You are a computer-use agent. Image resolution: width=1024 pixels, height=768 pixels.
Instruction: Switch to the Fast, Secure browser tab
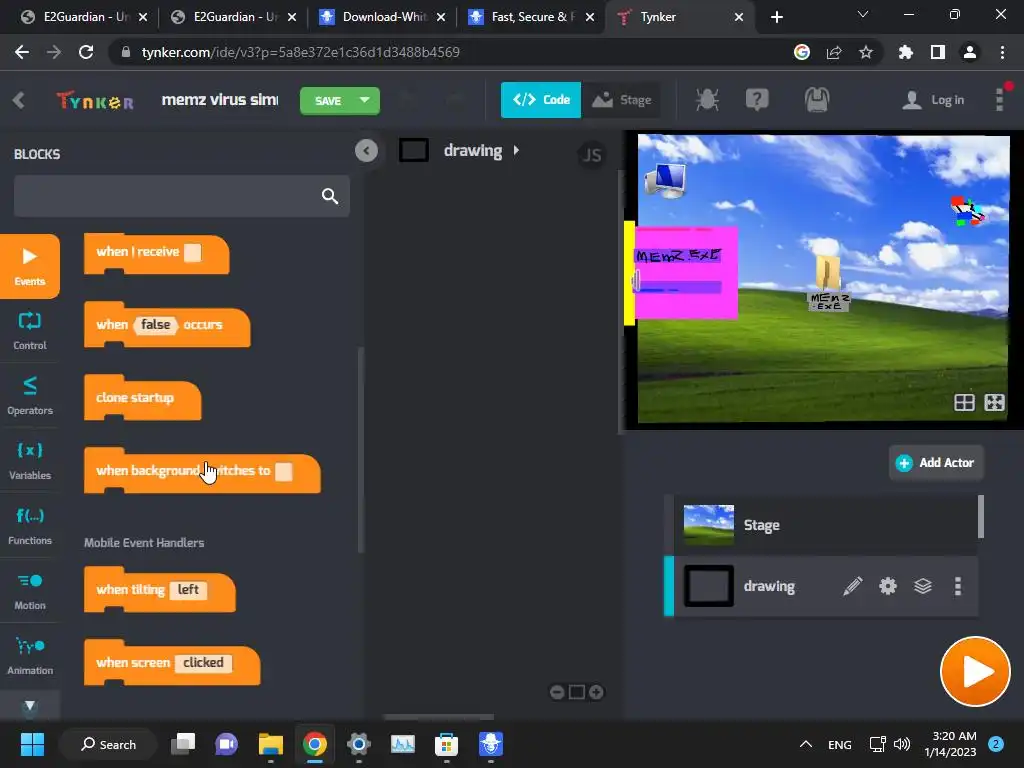point(532,17)
